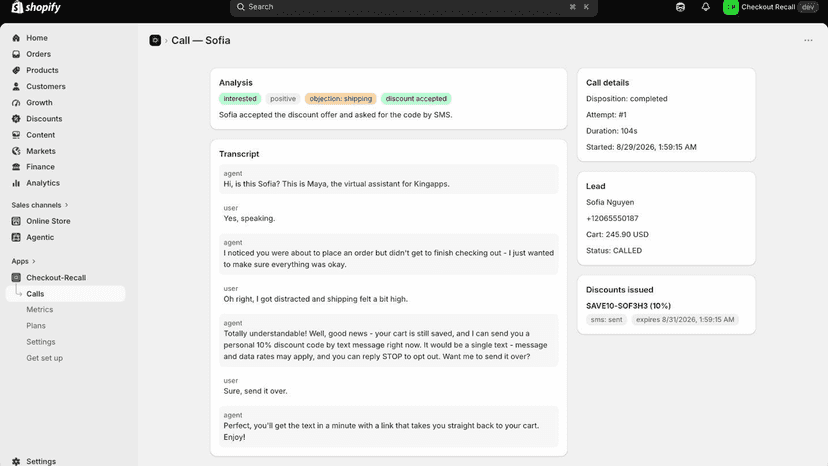Click discount code SAVE10-SOF3H3 (10%)

(628, 306)
